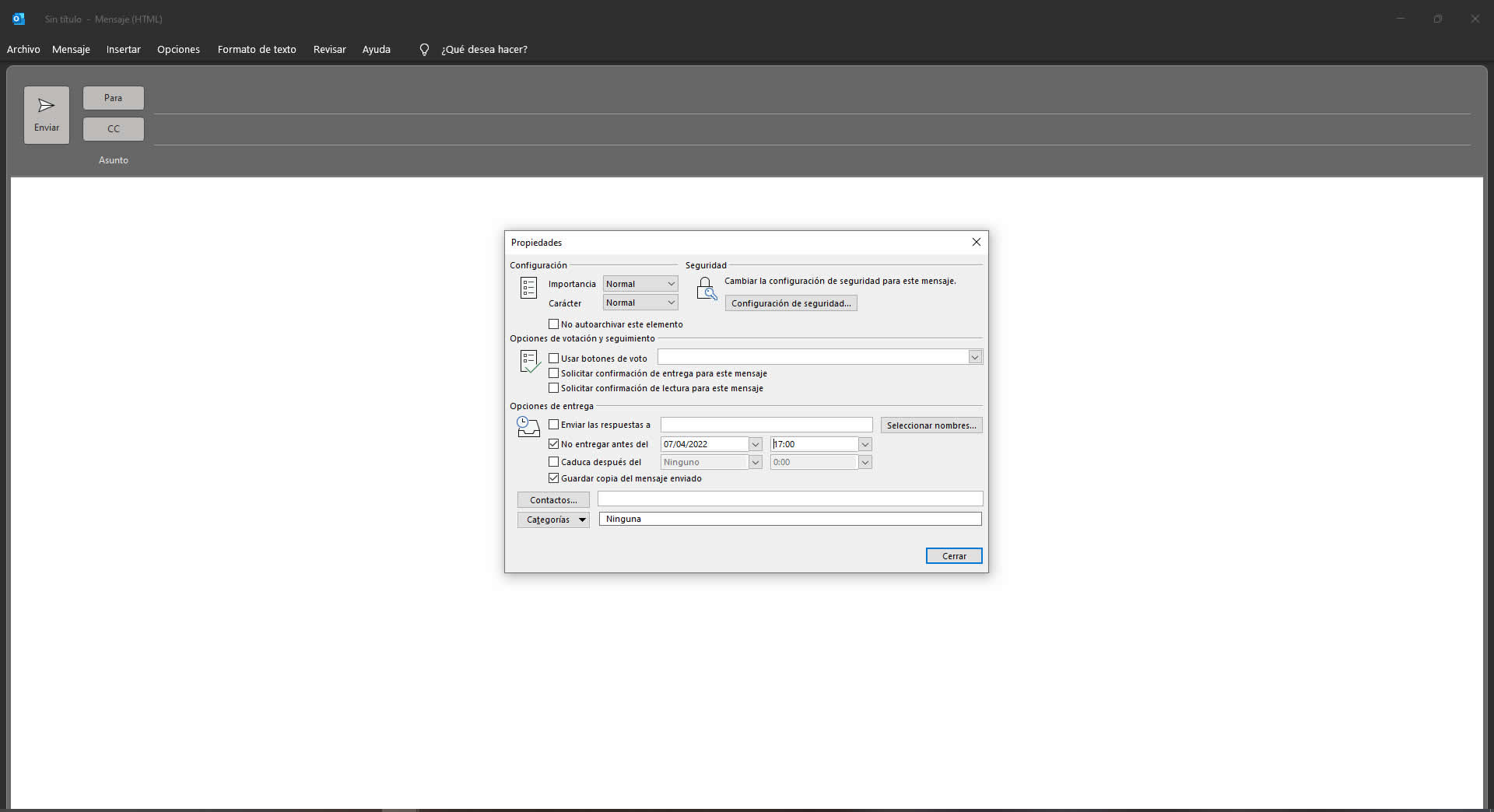The image size is (1494, 812).
Task: Click Configuración de seguridad button
Action: [x=791, y=303]
